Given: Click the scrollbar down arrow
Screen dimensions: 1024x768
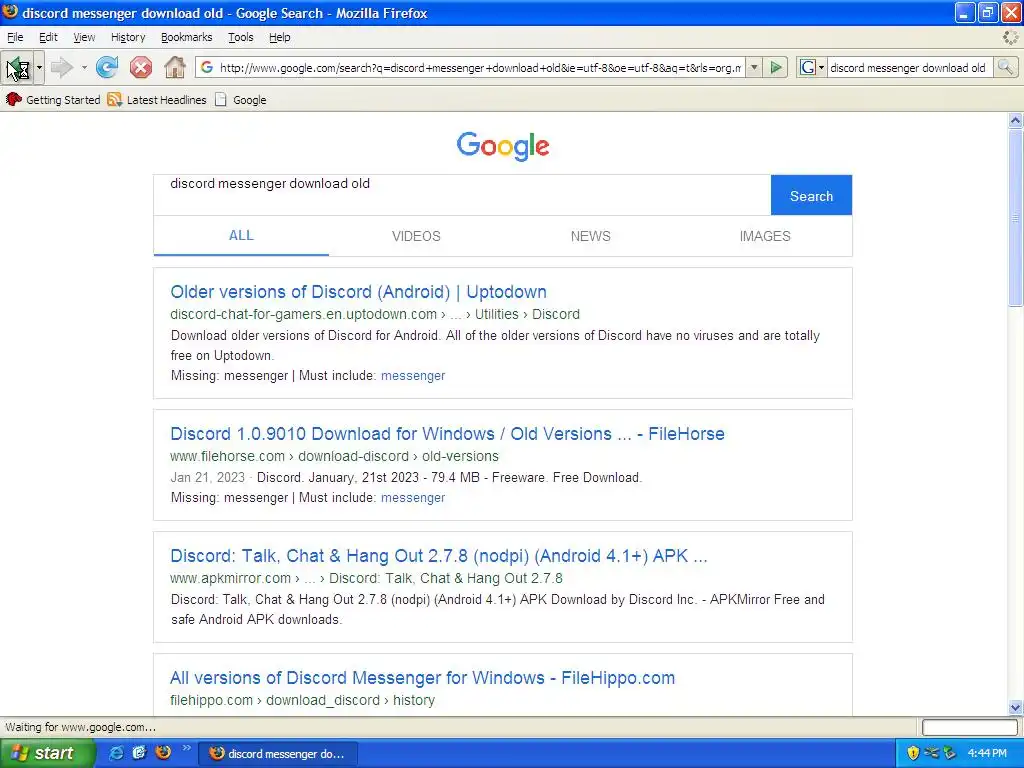Looking at the screenshot, I should pyautogui.click(x=1015, y=707).
